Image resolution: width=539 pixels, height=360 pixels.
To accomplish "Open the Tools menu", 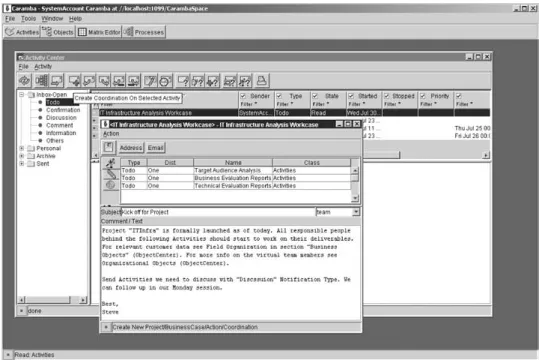I will pos(28,19).
